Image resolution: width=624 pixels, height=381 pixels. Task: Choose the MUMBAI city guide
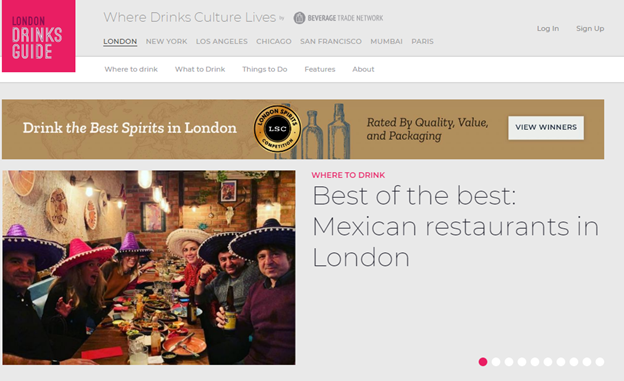386,41
